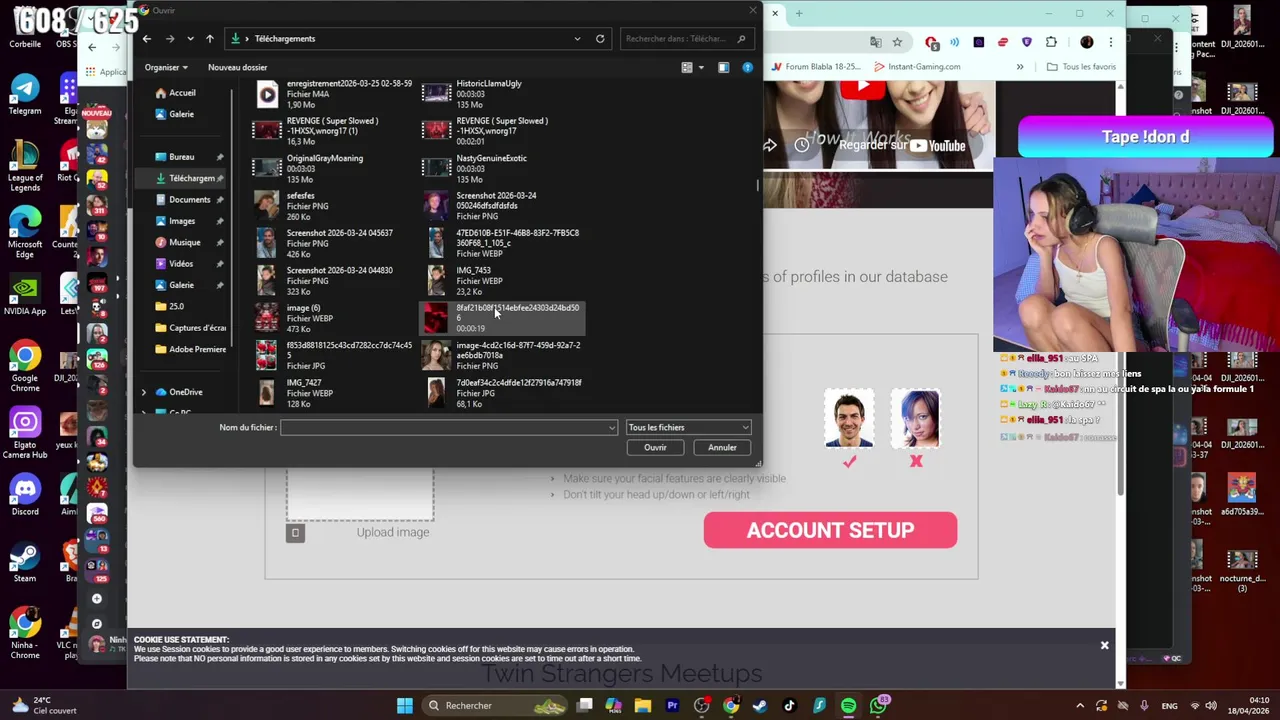Click the ACCOUNT SETUP button
This screenshot has width=1280, height=720.
830,530
